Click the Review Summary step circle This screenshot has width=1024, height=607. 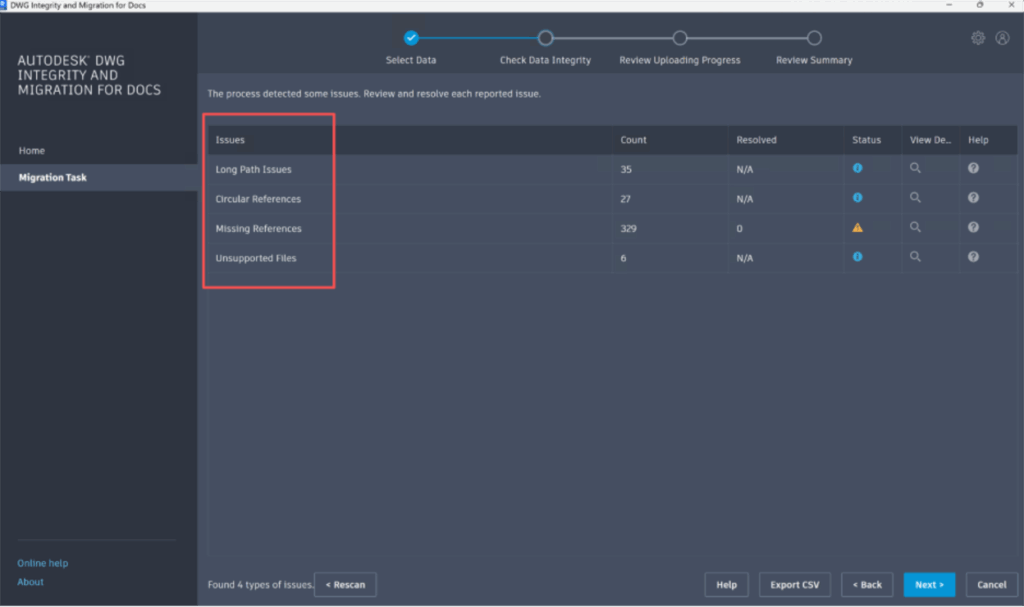coord(814,38)
